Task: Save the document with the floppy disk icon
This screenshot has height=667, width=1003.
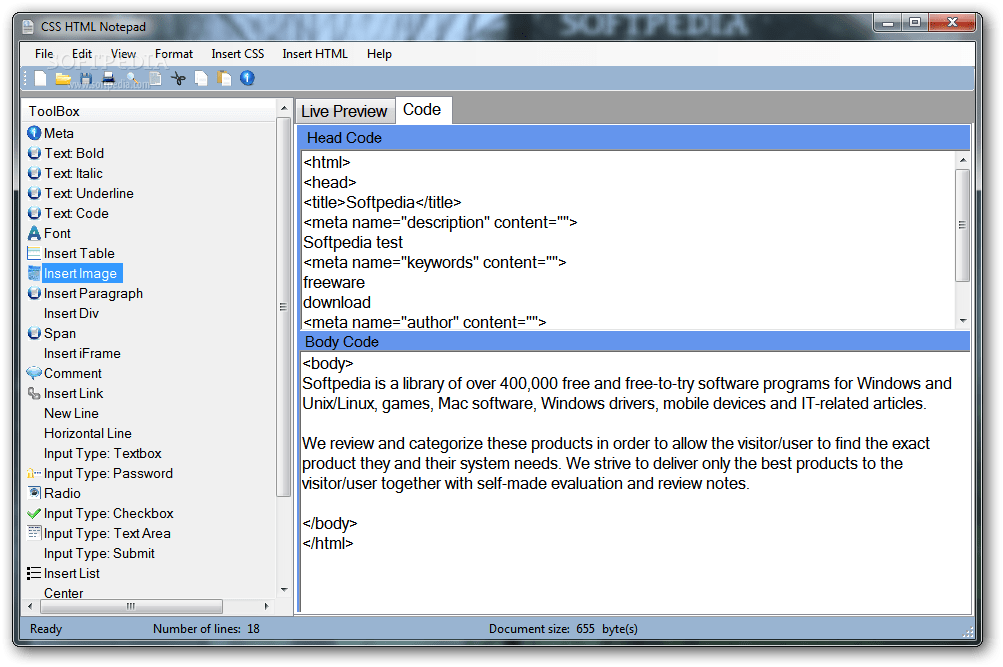Action: click(86, 78)
